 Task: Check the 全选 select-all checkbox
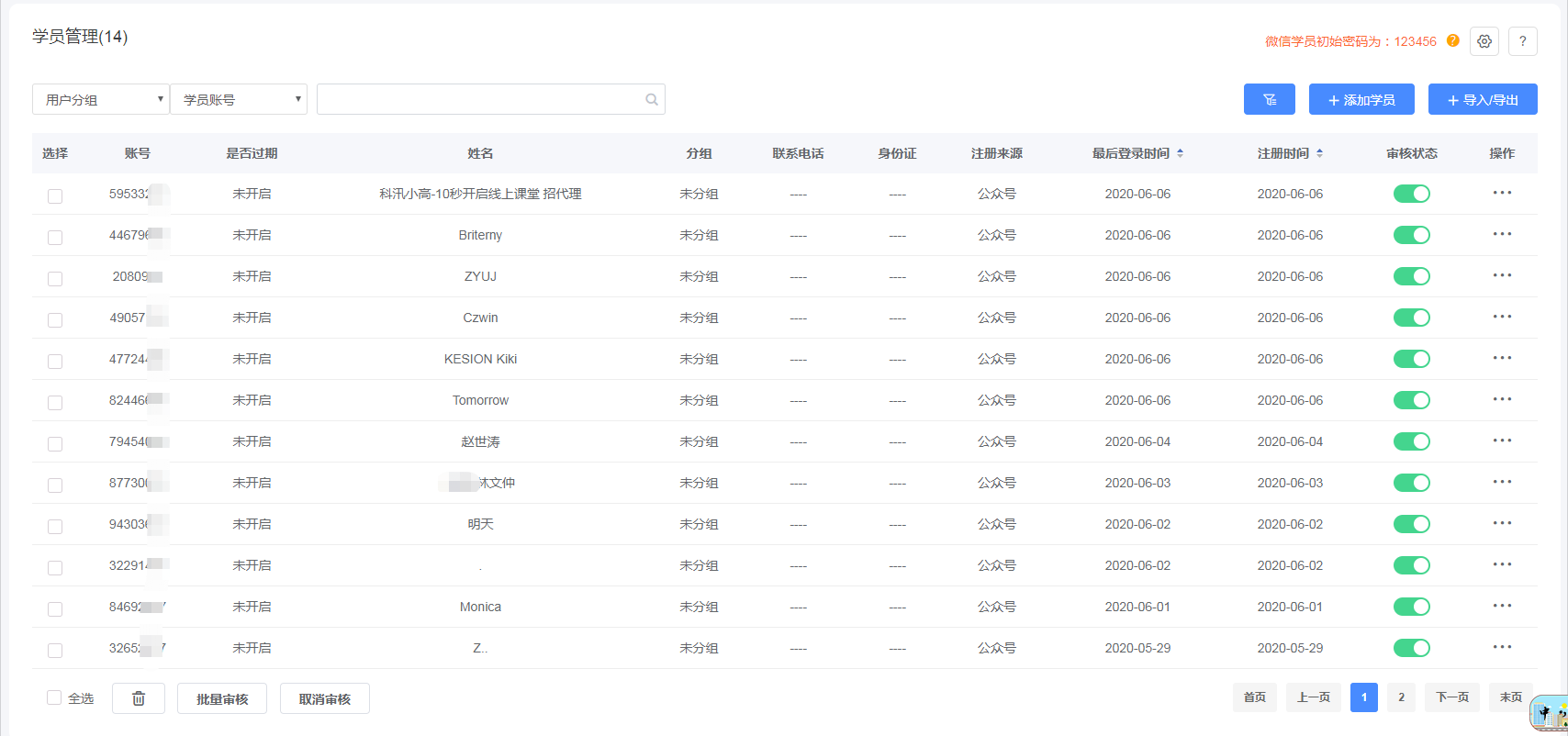tap(54, 697)
